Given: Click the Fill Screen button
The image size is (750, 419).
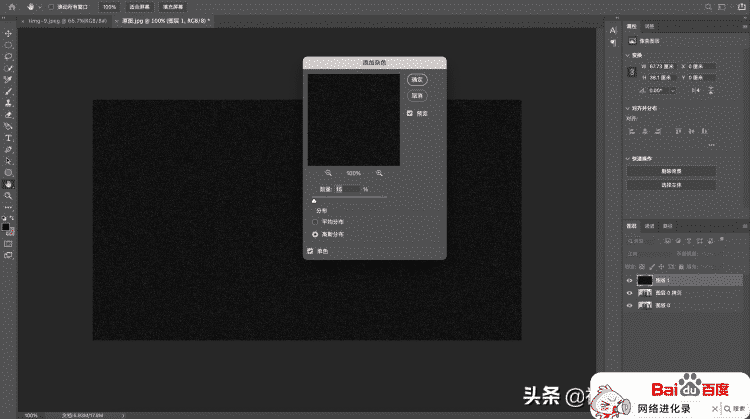Looking at the screenshot, I should (x=173, y=7).
